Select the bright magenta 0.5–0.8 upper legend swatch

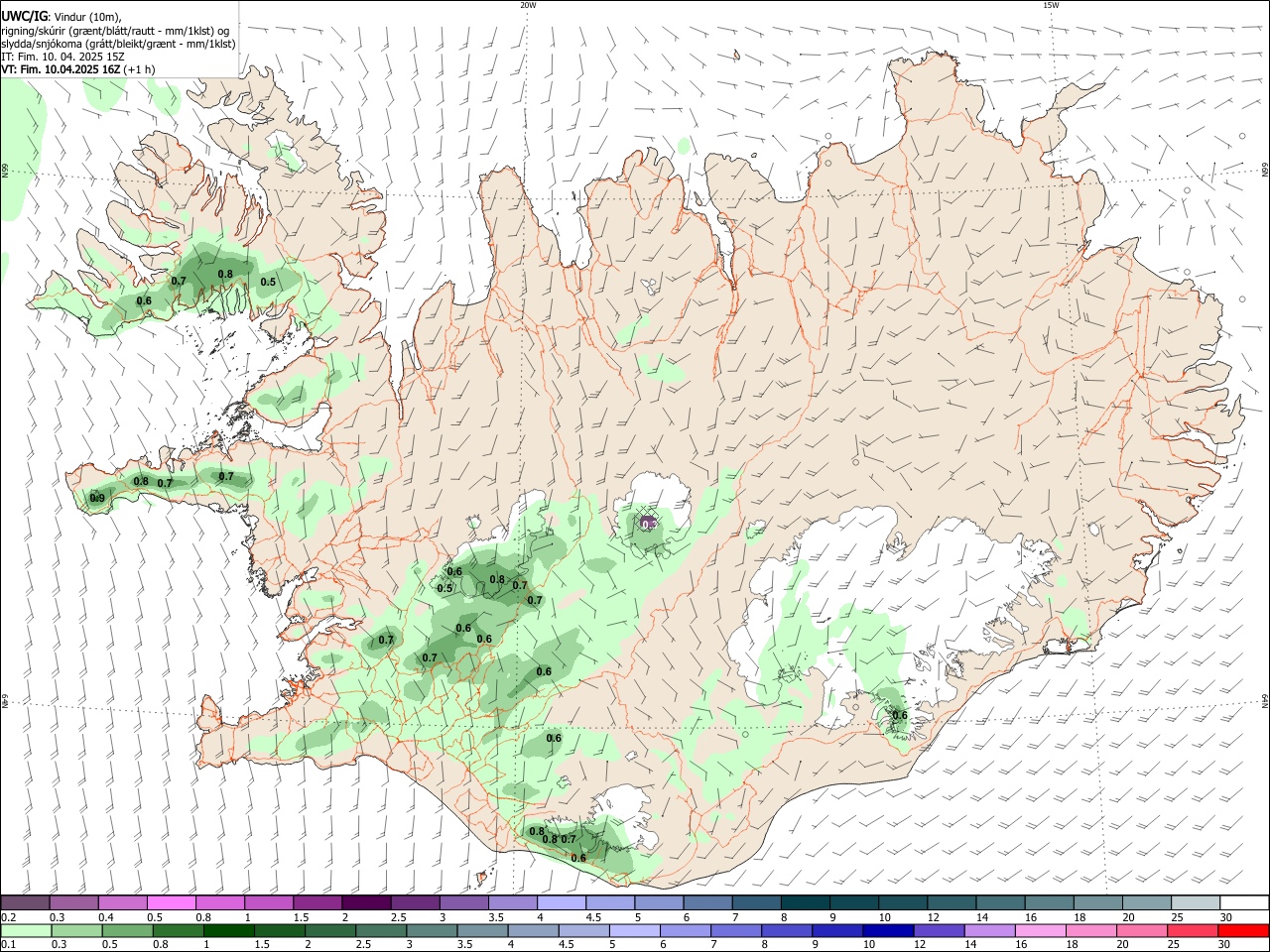click(x=172, y=902)
